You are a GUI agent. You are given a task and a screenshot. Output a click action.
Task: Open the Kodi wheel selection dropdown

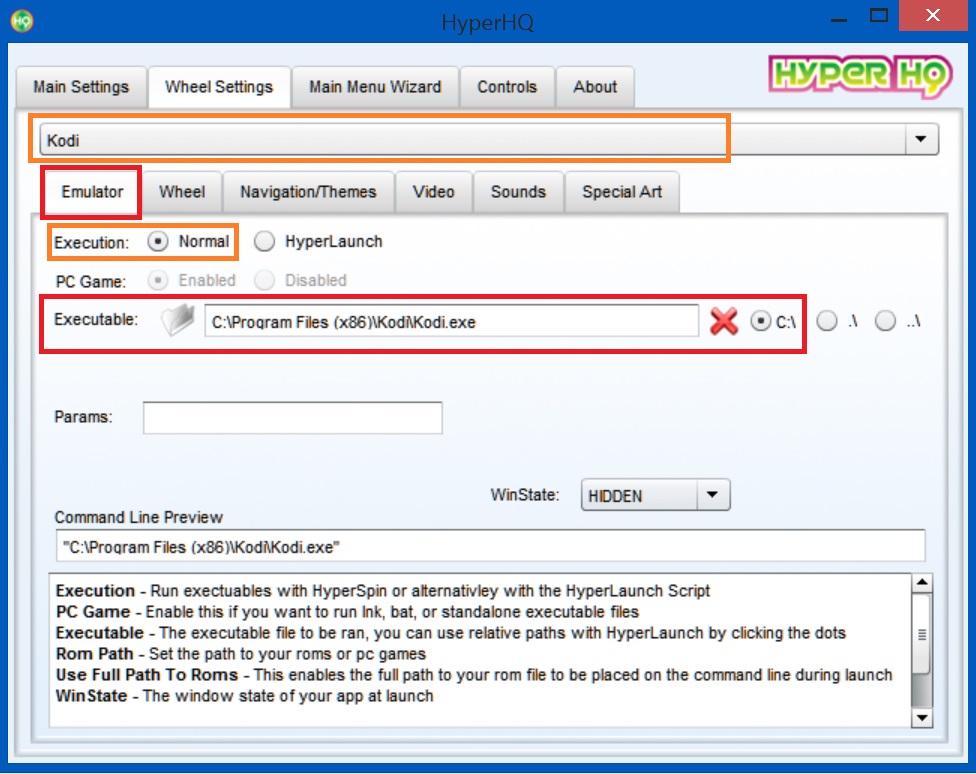(x=921, y=141)
